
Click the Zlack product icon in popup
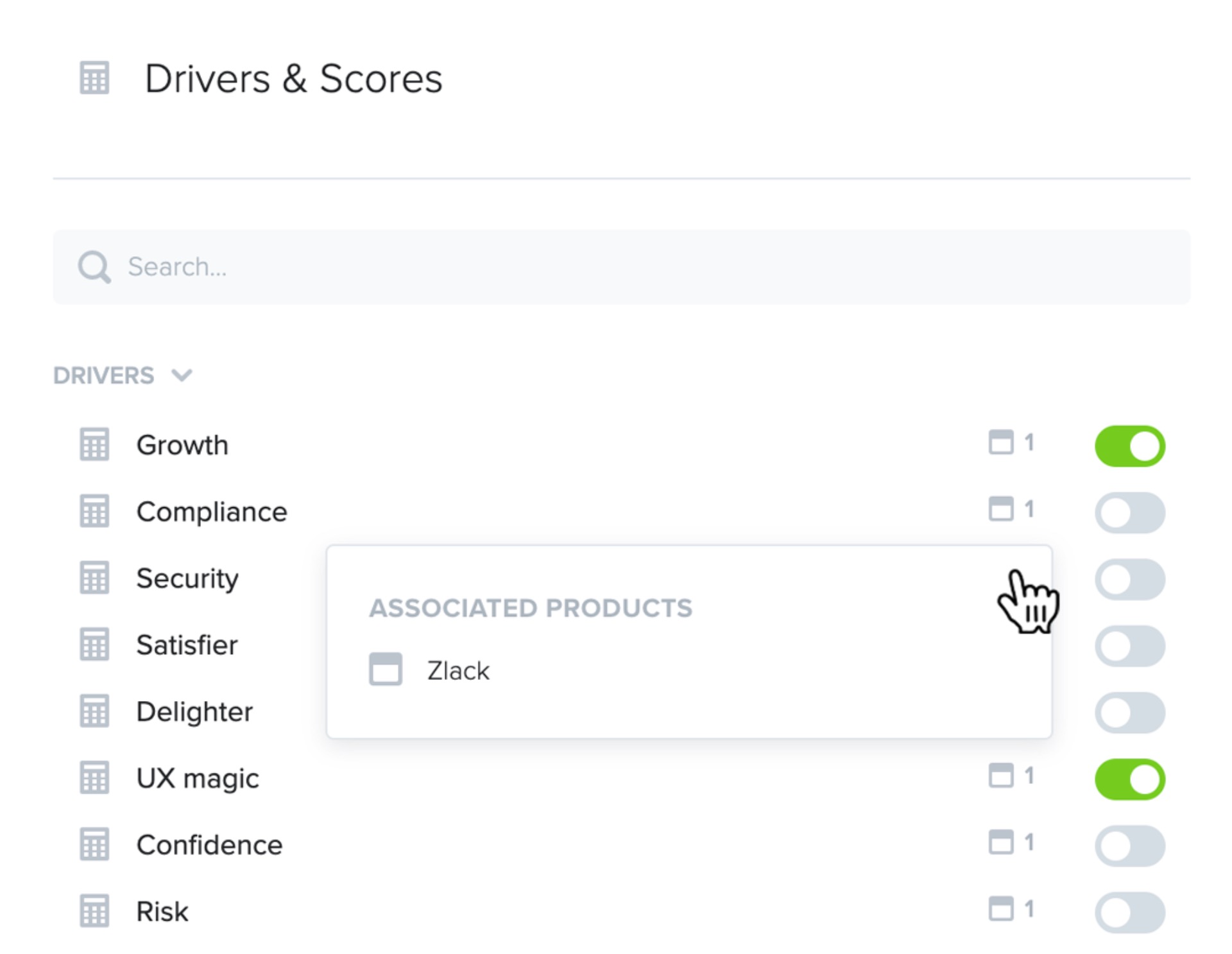point(386,670)
